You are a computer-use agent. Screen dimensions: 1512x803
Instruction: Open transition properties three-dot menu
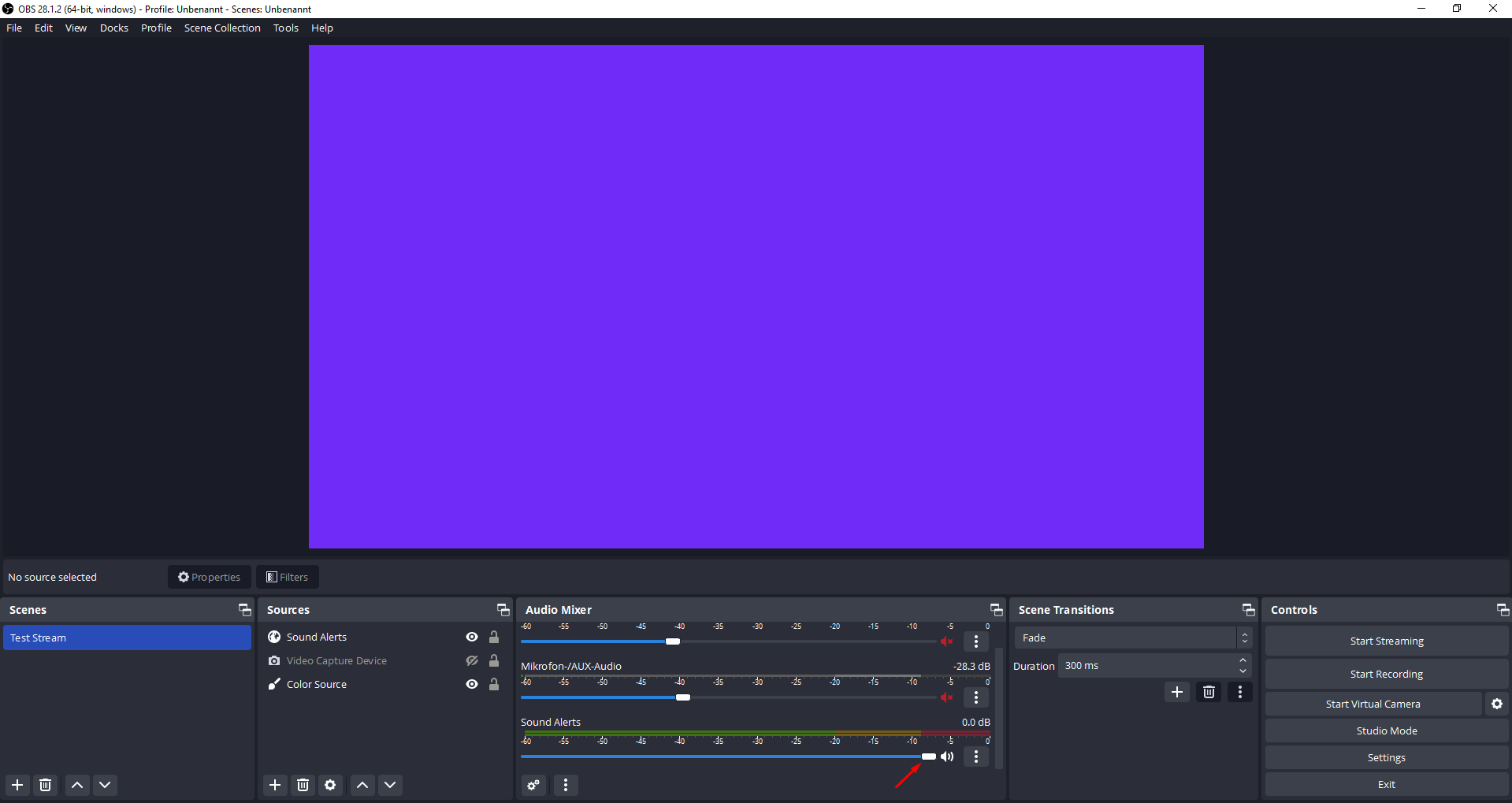point(1240,692)
